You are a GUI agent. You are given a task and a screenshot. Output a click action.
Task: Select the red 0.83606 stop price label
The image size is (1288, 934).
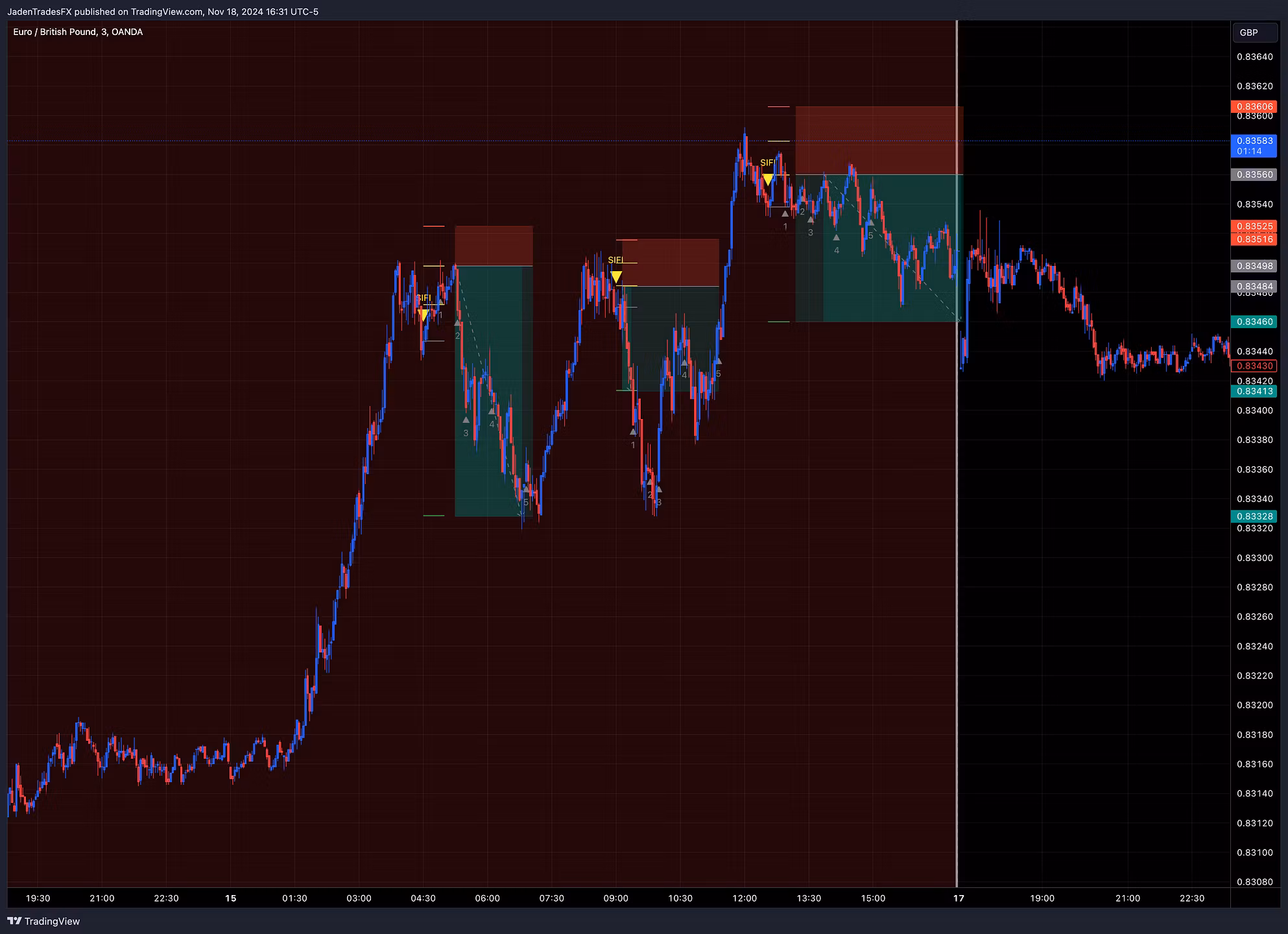[1254, 106]
